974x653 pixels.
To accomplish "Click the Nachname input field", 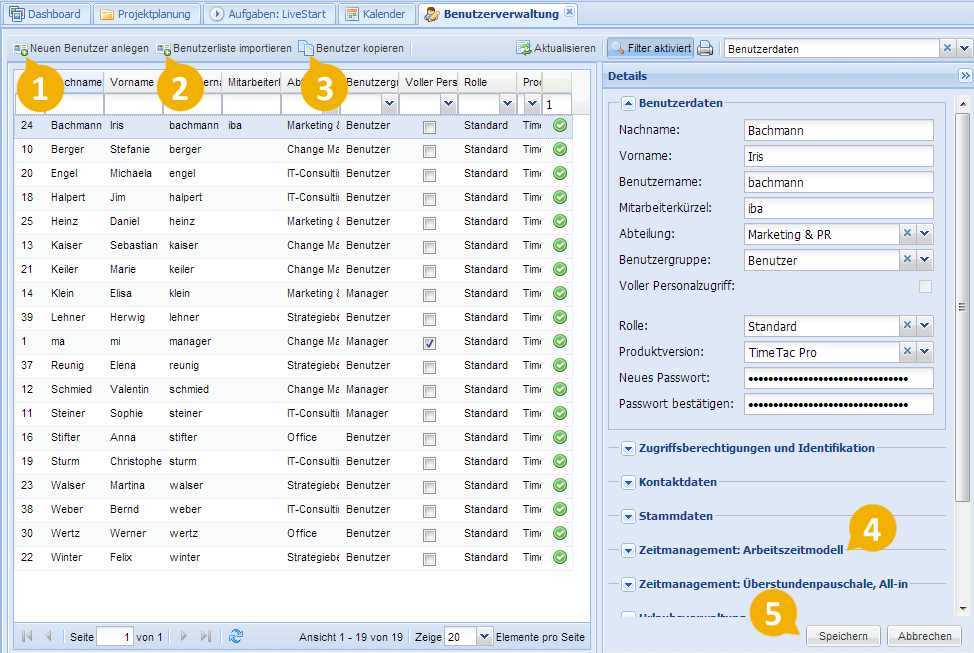I will click(x=839, y=130).
